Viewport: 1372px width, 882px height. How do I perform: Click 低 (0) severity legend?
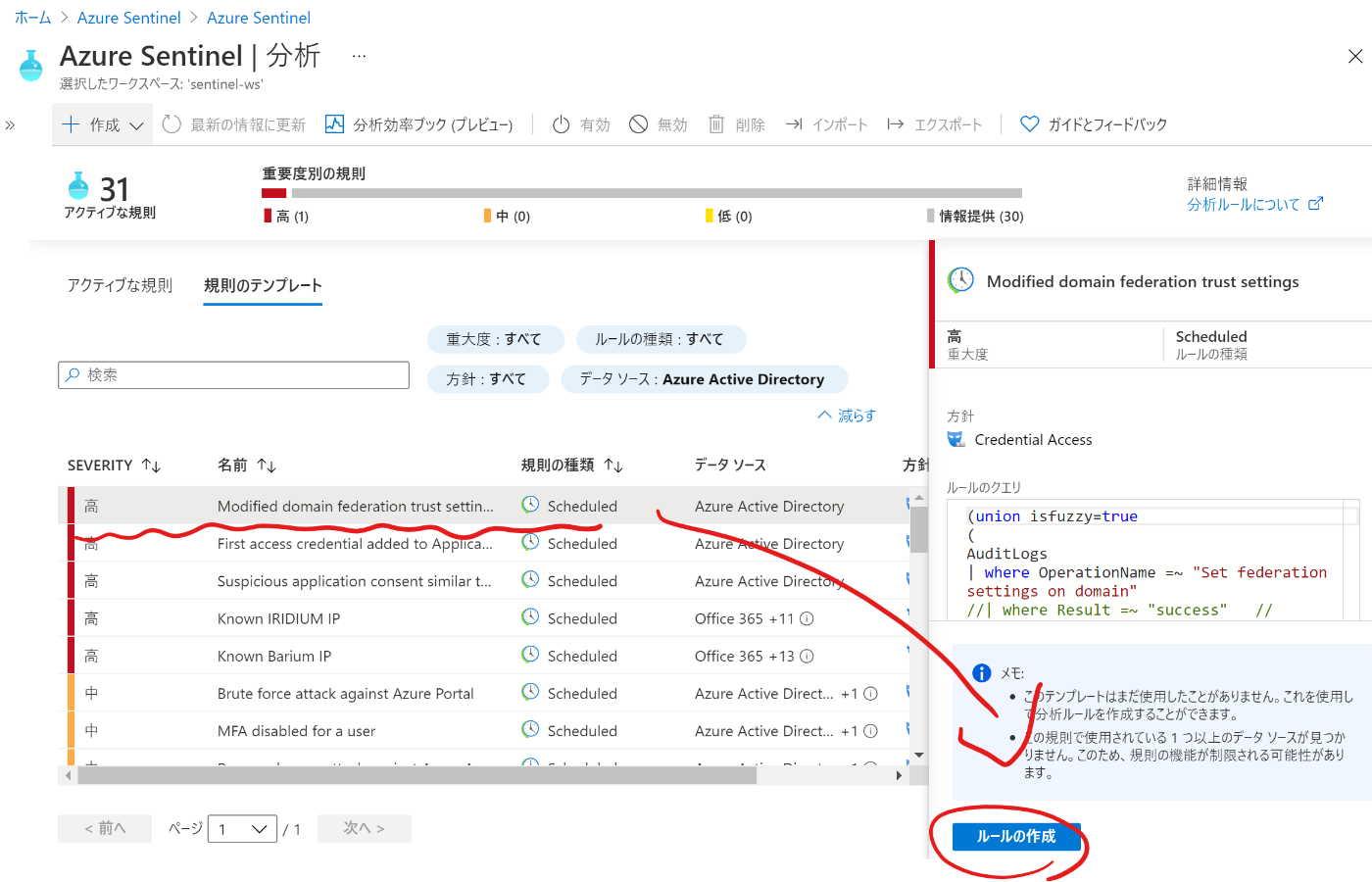729,216
